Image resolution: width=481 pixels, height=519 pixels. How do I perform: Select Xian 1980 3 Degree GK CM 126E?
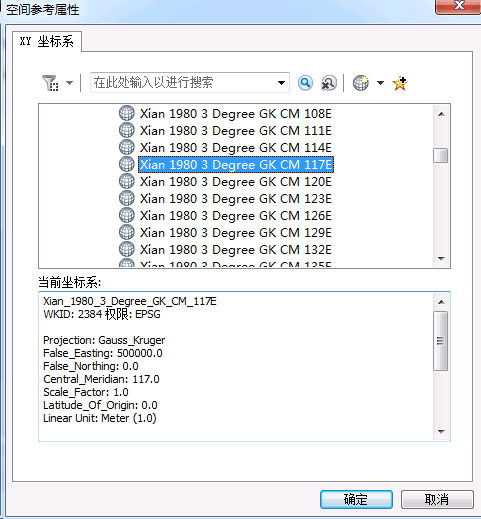[x=236, y=216]
